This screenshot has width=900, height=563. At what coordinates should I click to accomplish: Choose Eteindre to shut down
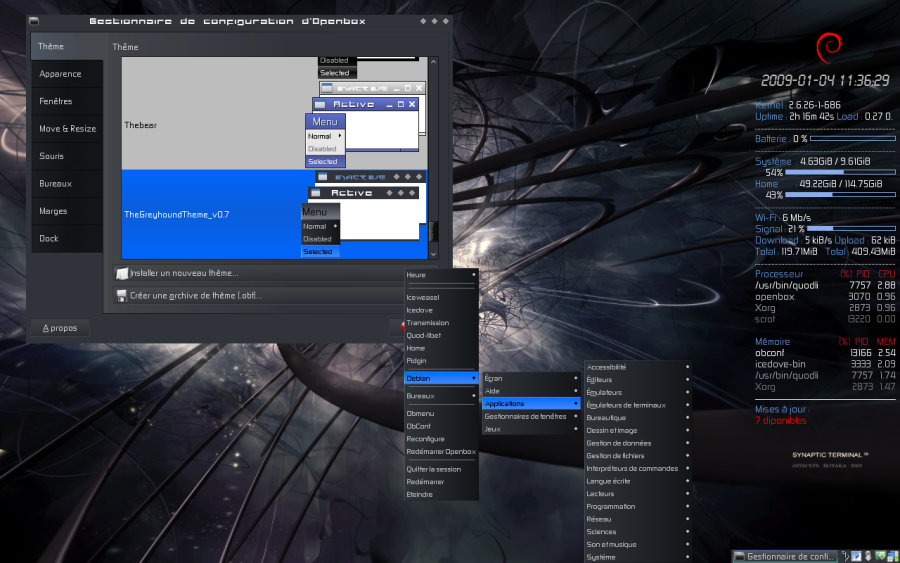tap(441, 494)
